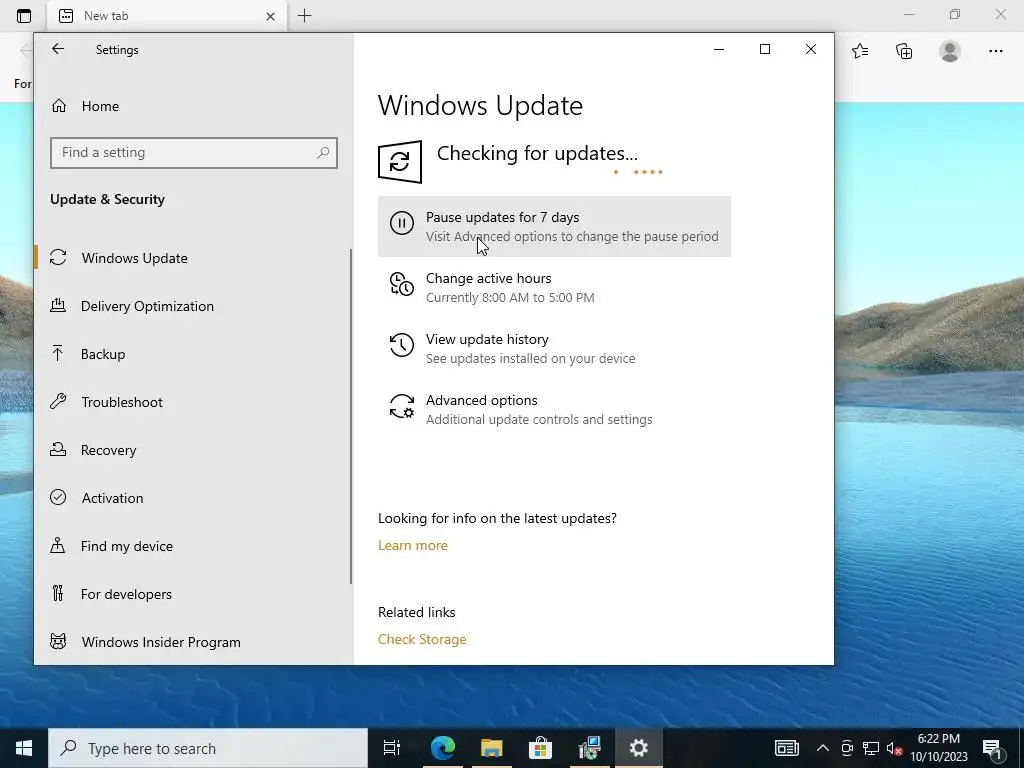Viewport: 1024px width, 768px height.
Task: Open a new tab in Edge
Action: coord(304,16)
